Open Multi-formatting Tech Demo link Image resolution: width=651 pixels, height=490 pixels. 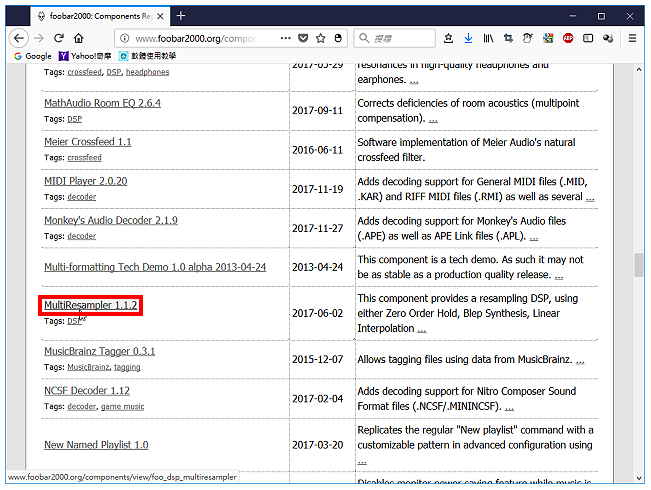155,267
